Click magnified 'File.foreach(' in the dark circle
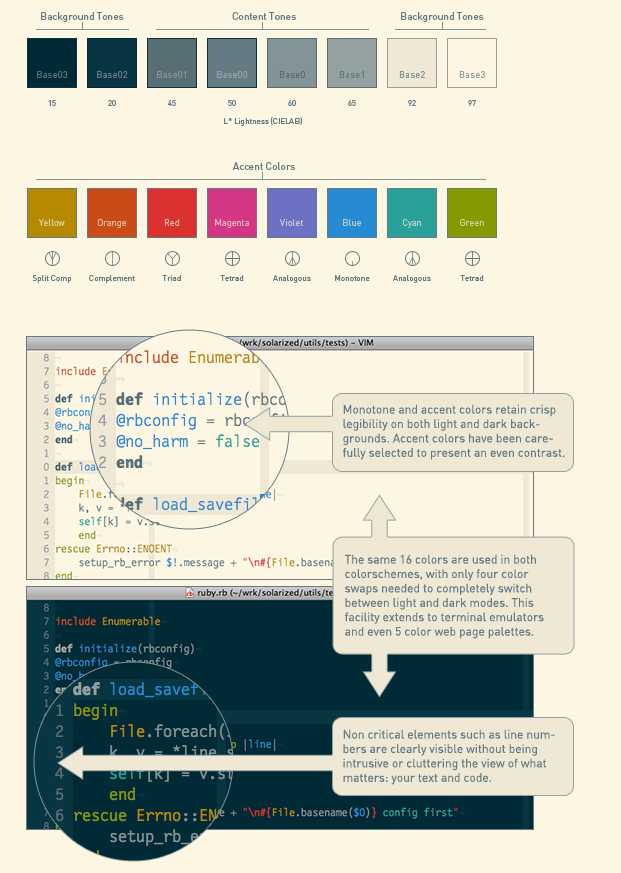621x873 pixels. pos(170,731)
